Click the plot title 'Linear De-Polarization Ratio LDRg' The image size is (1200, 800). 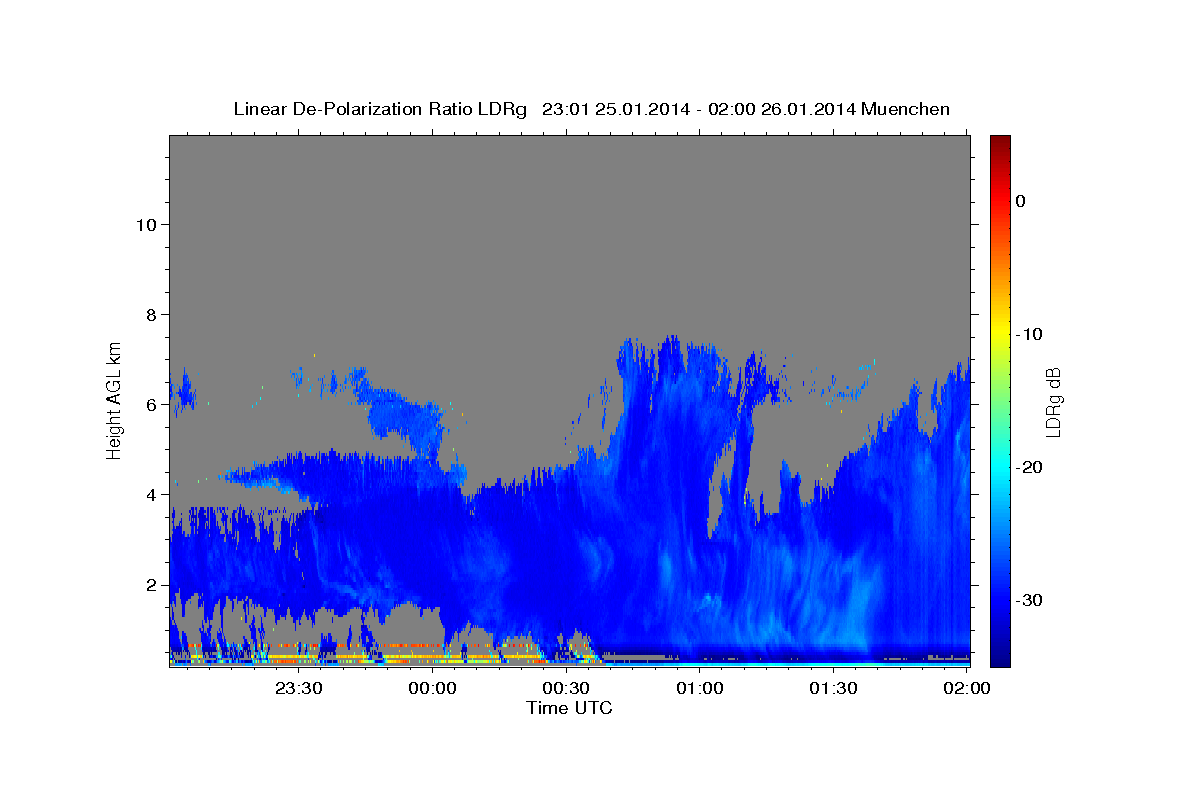coord(379,109)
